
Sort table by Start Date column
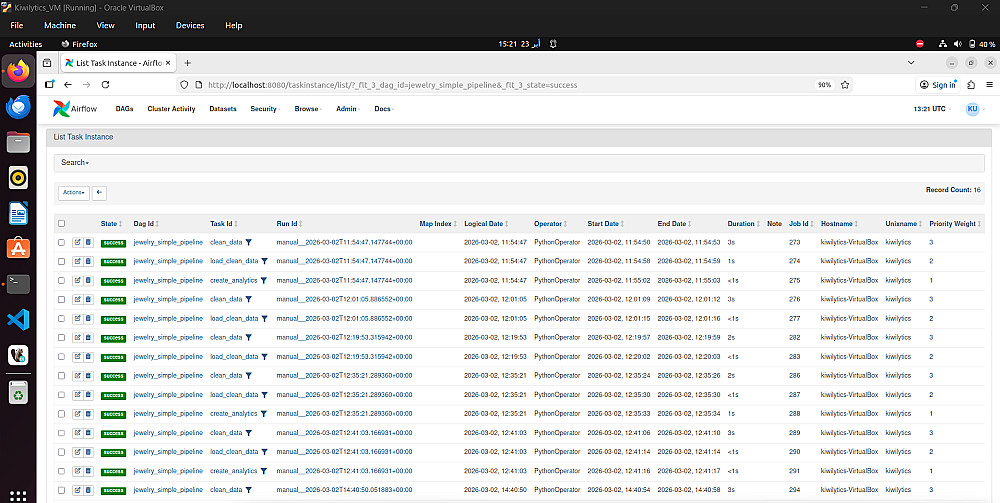tap(603, 224)
